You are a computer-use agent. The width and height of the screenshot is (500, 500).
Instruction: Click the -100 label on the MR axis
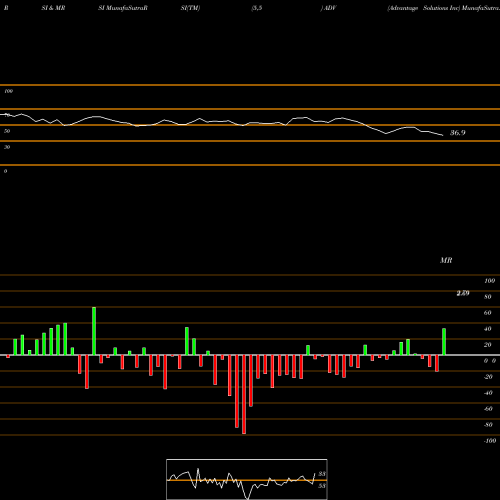click(490, 441)
